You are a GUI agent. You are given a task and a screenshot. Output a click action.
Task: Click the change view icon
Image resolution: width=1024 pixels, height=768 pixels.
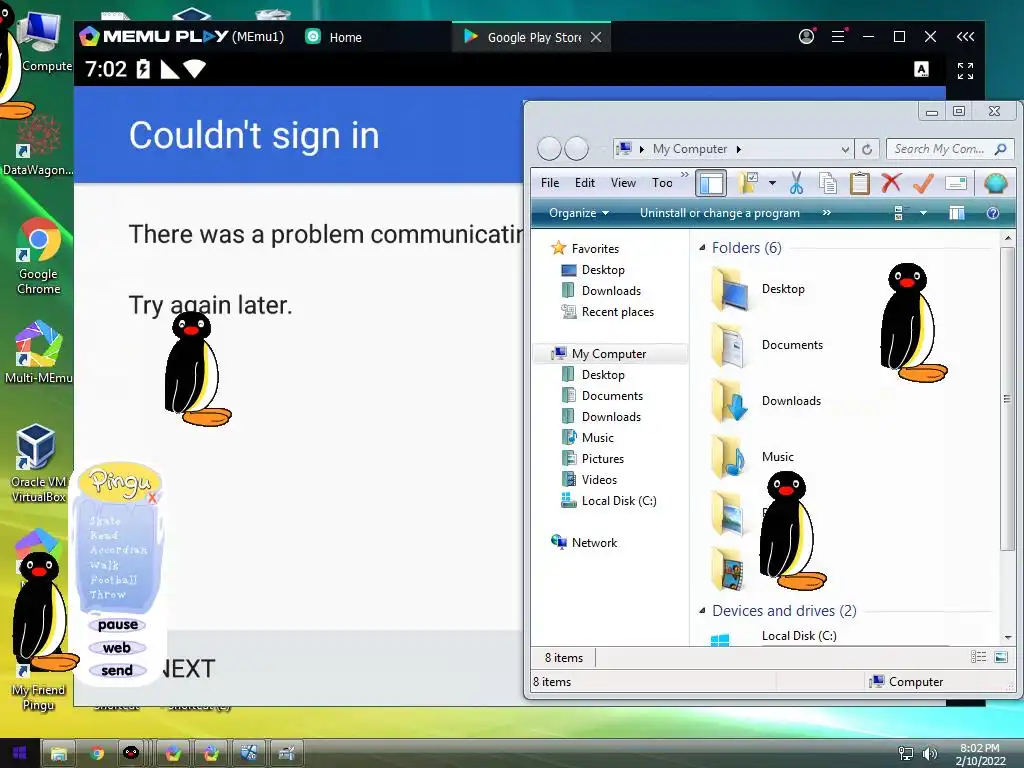click(x=899, y=213)
